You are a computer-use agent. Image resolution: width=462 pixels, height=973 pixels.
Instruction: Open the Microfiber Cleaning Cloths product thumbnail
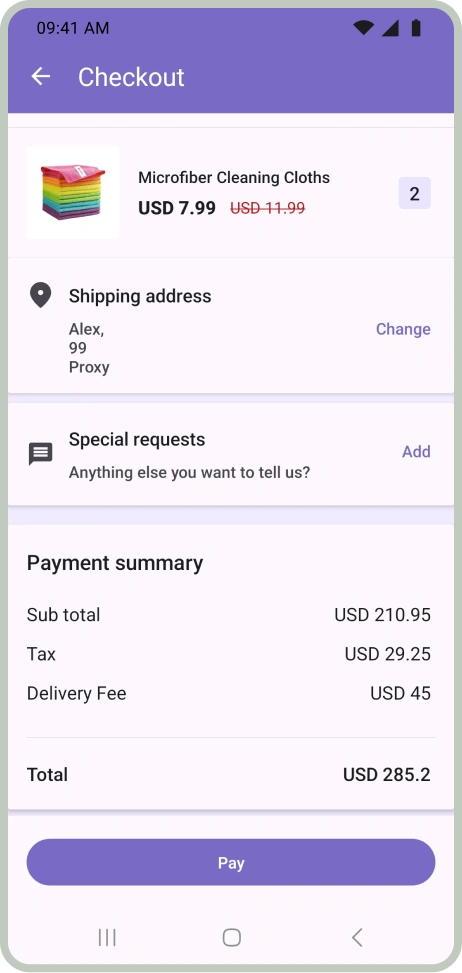[73, 192]
